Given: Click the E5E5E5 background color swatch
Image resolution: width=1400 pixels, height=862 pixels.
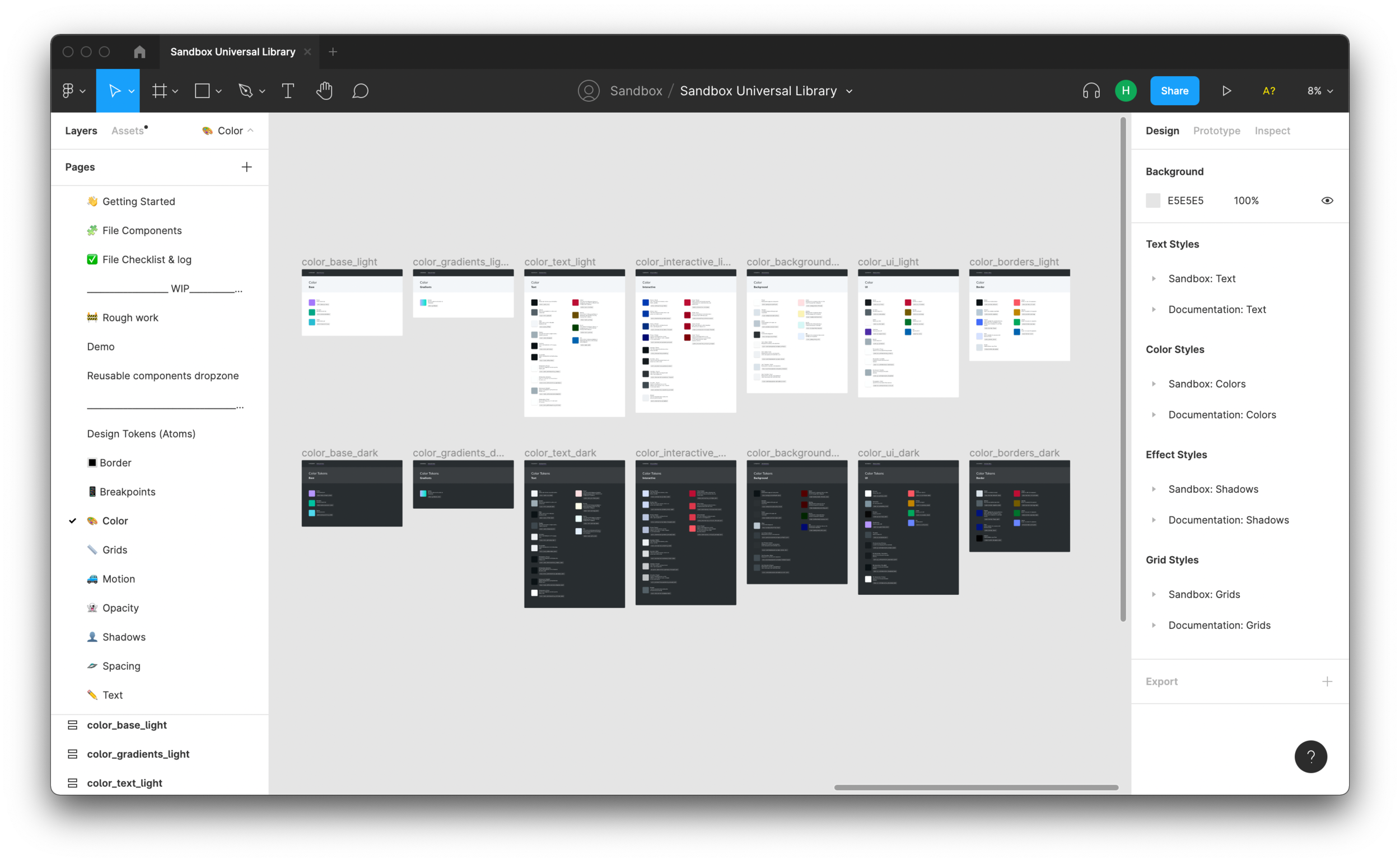Looking at the screenshot, I should click(1153, 201).
